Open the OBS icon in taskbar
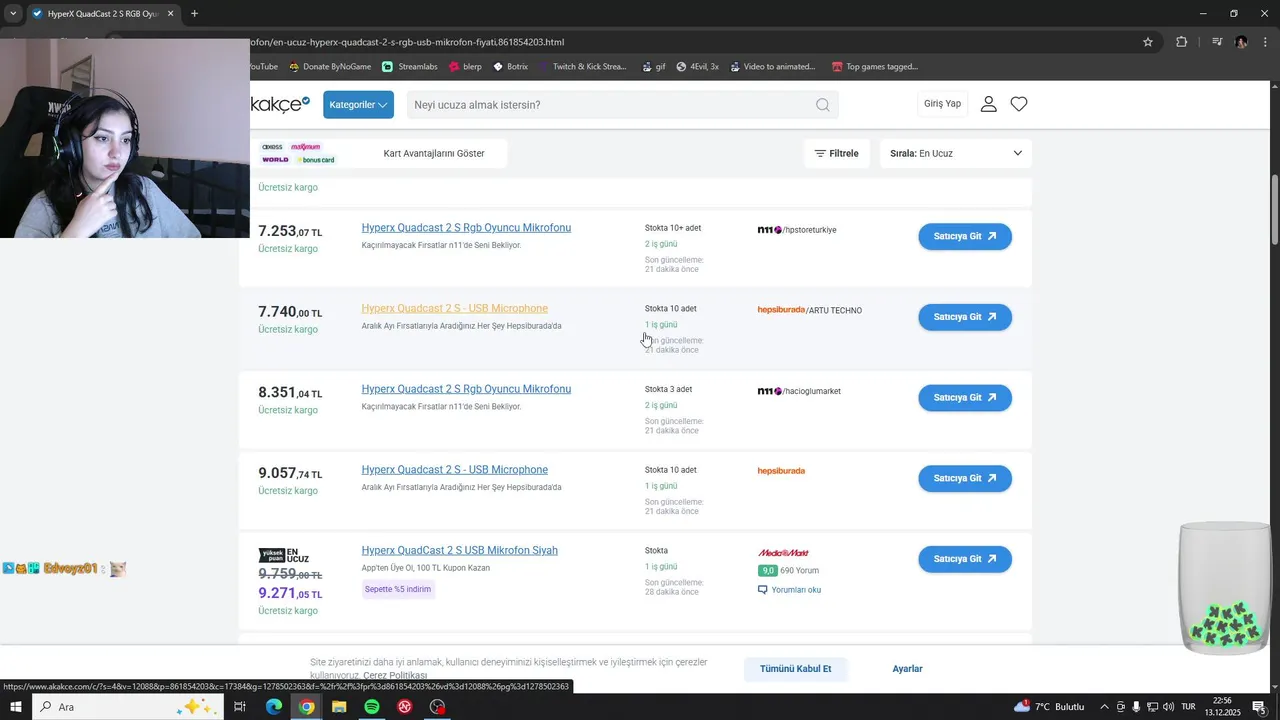Screen dimensions: 1280x720 [437, 707]
